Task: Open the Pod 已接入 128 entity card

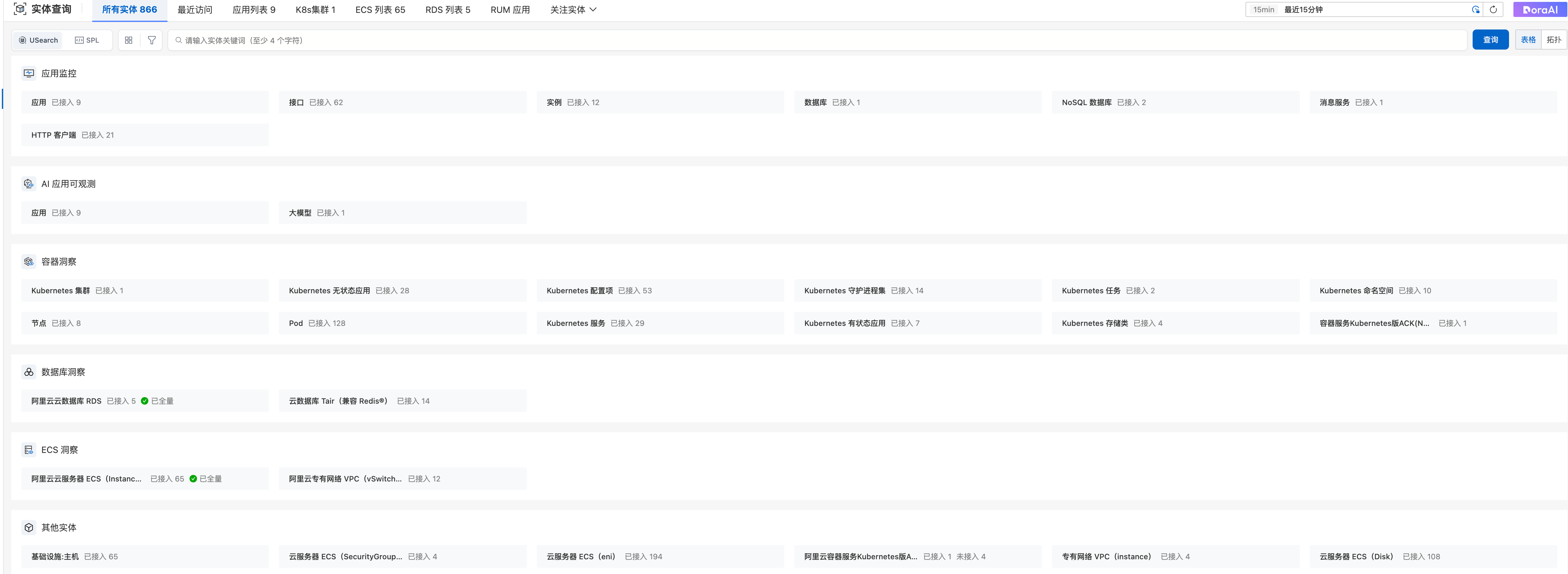Action: click(402, 323)
